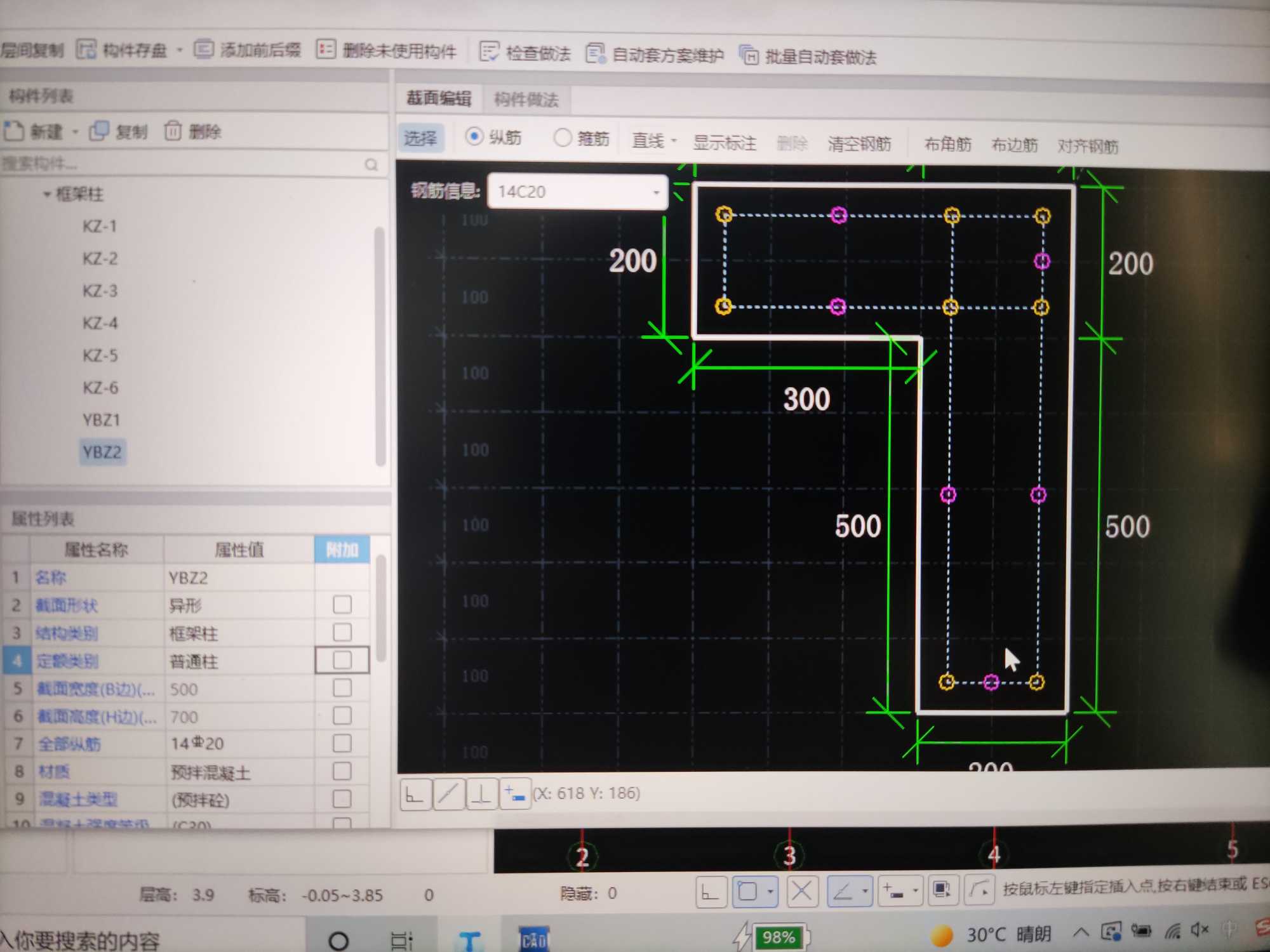Show hidden tray icons via up chevron
1270x952 pixels.
(1081, 932)
